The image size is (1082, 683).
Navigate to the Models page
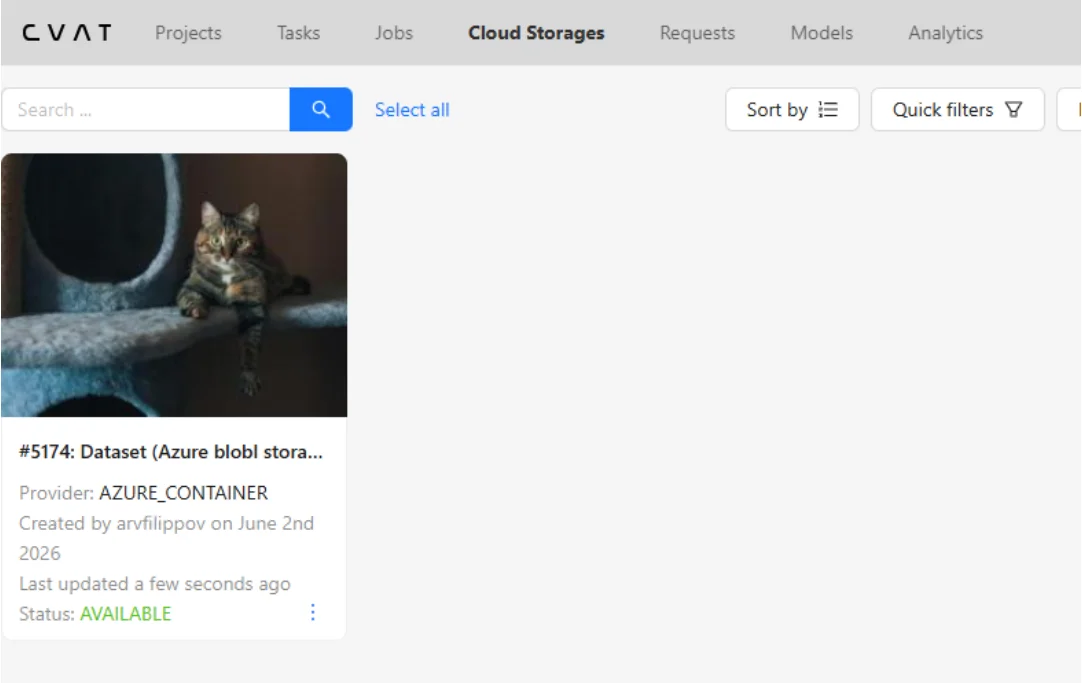coord(821,32)
